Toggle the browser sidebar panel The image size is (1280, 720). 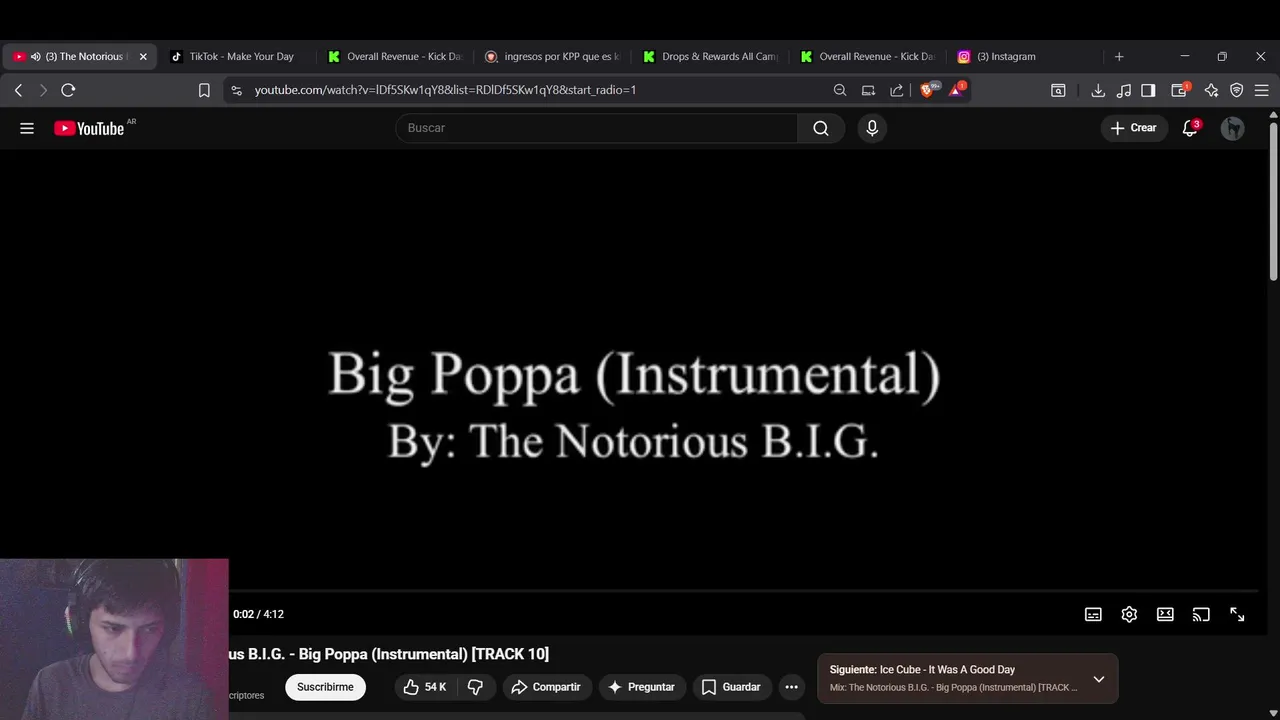click(x=1148, y=90)
